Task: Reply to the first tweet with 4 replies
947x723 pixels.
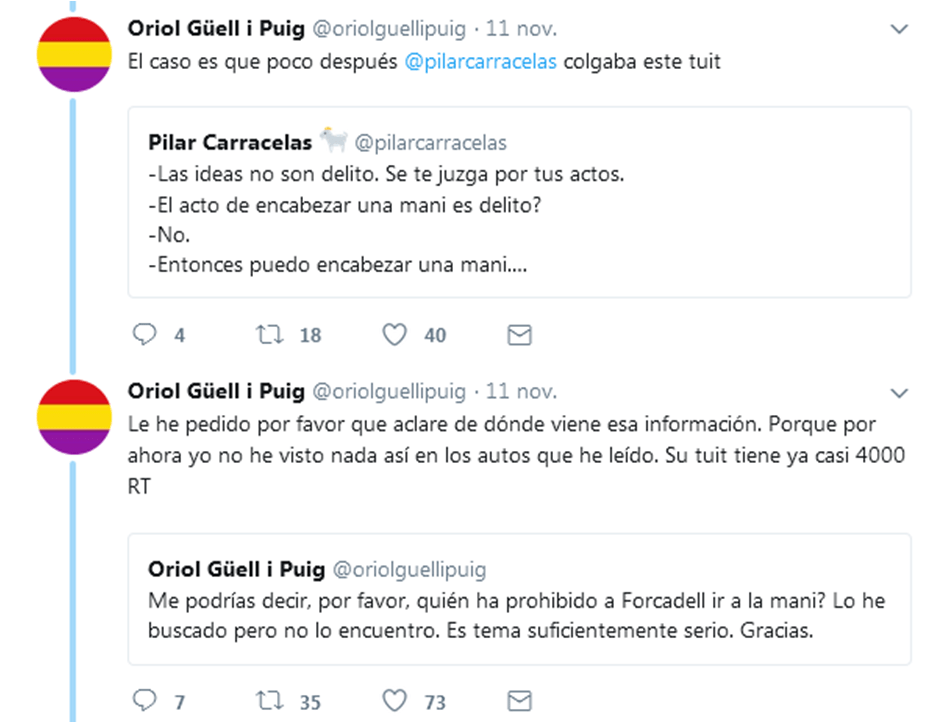Action: coord(146,335)
